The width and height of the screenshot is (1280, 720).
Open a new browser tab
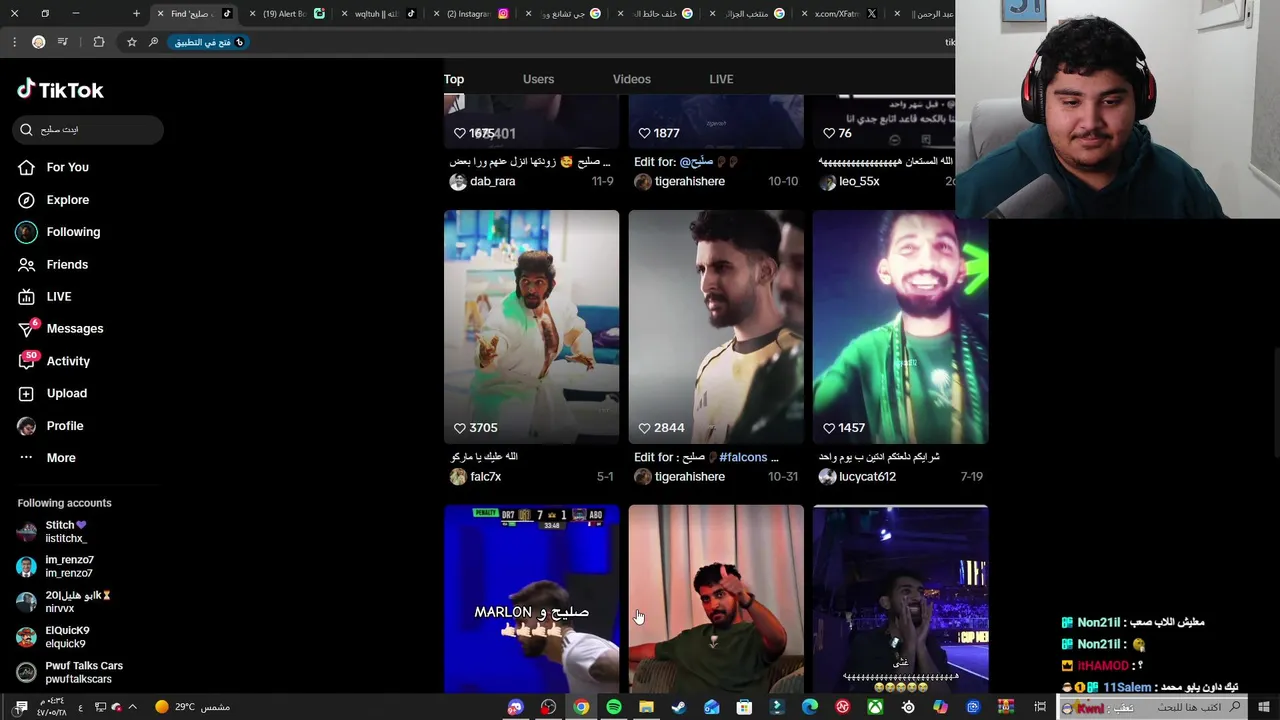[137, 14]
